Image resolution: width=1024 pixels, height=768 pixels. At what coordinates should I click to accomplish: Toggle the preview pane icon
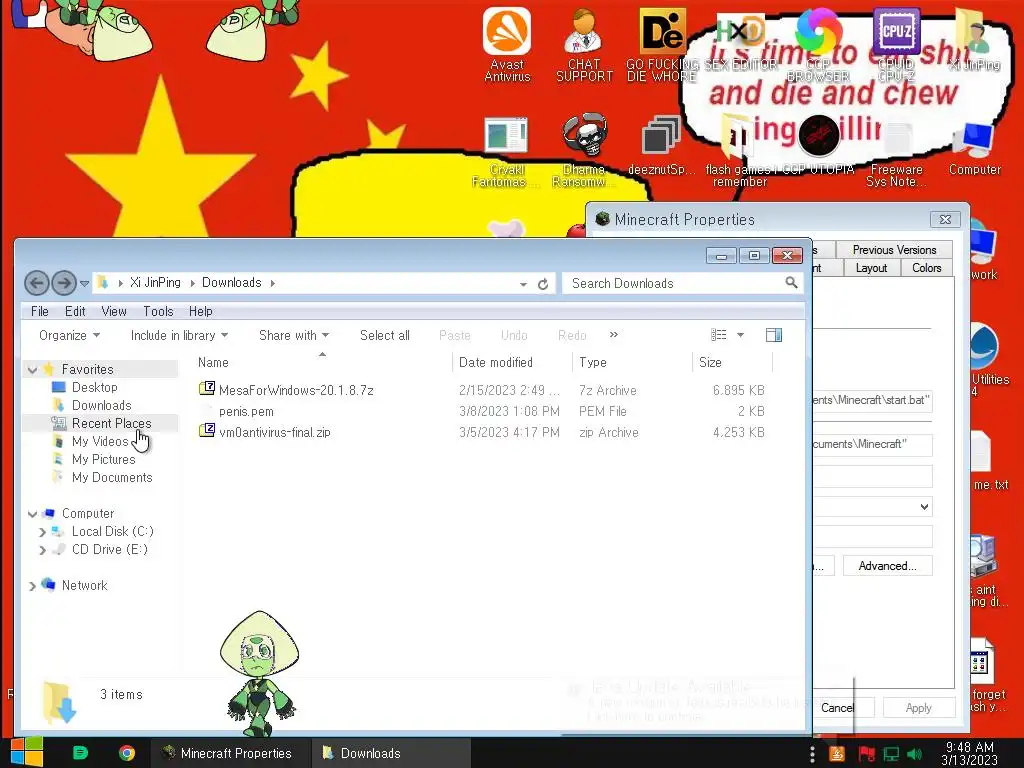(x=774, y=335)
